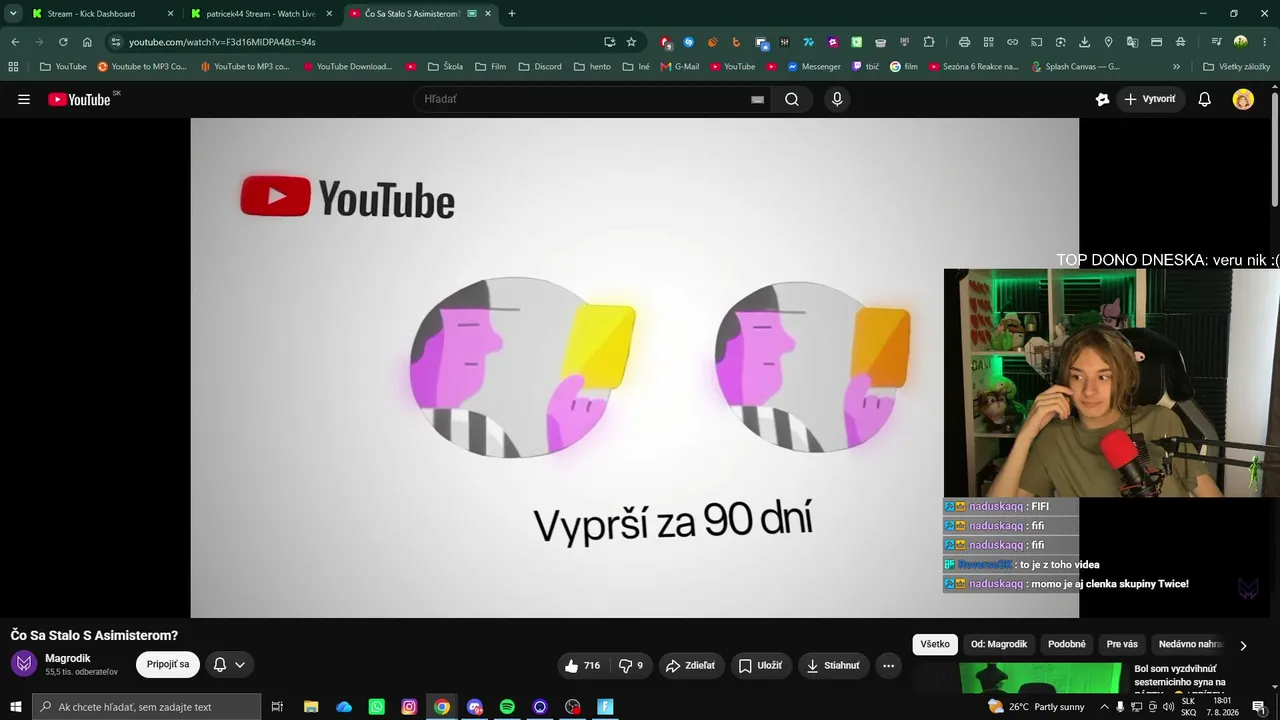Download video with Stiahnuť button
Viewport: 1280px width, 720px height.
tap(833, 665)
